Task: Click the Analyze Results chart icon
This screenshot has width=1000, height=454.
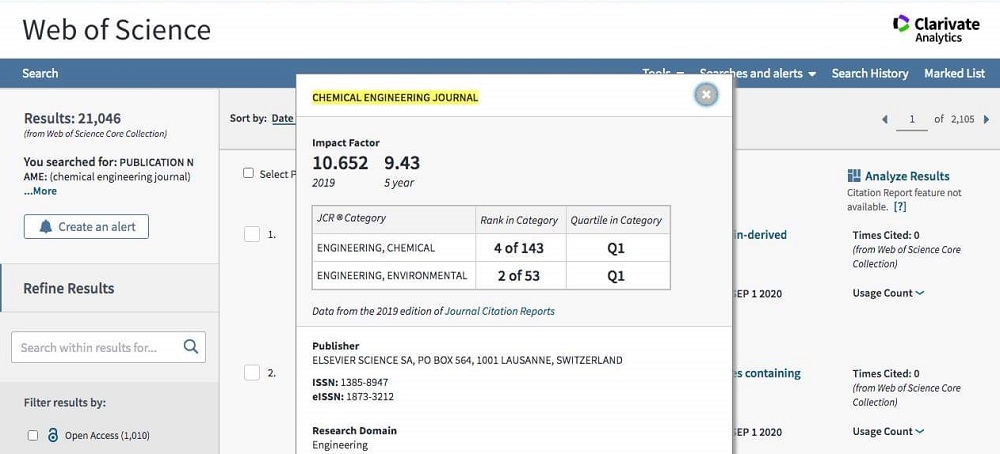Action: pyautogui.click(x=853, y=176)
